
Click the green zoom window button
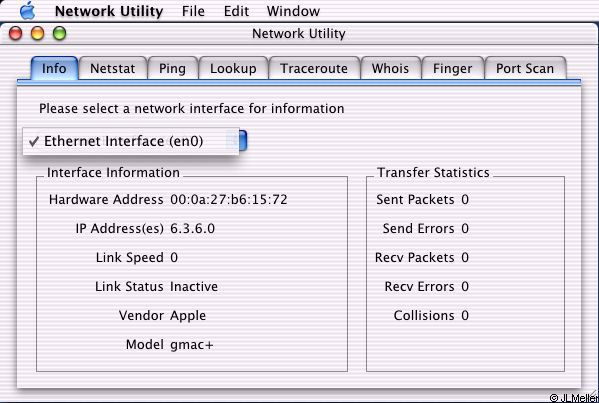point(60,34)
